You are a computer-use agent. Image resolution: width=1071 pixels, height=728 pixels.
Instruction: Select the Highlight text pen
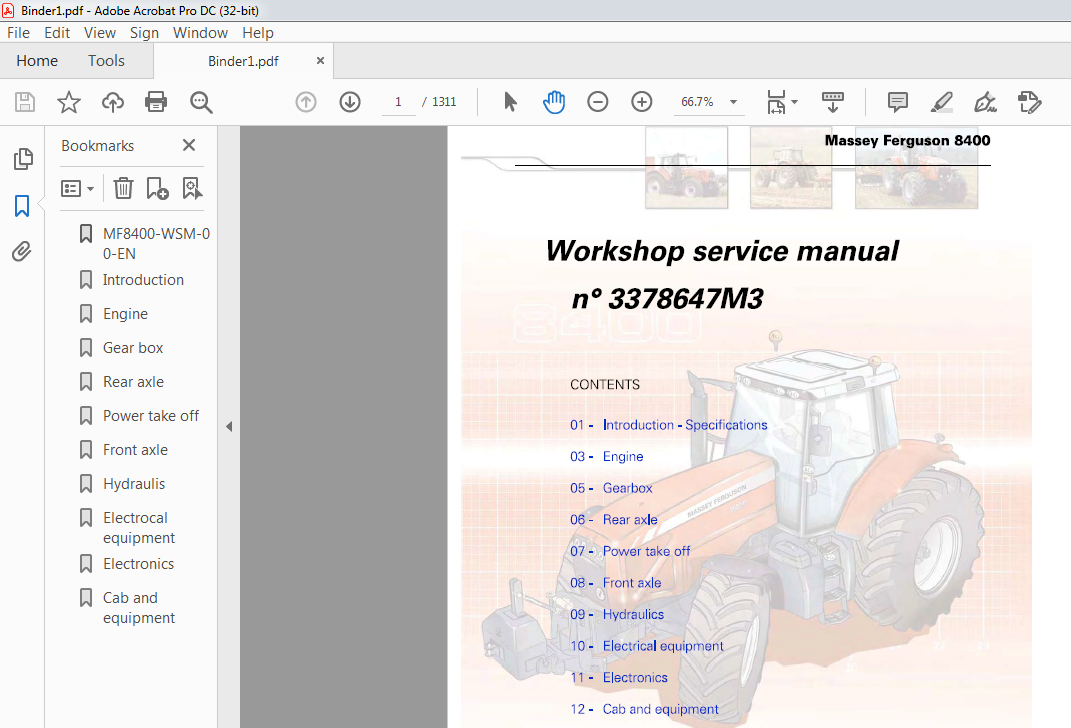(942, 102)
